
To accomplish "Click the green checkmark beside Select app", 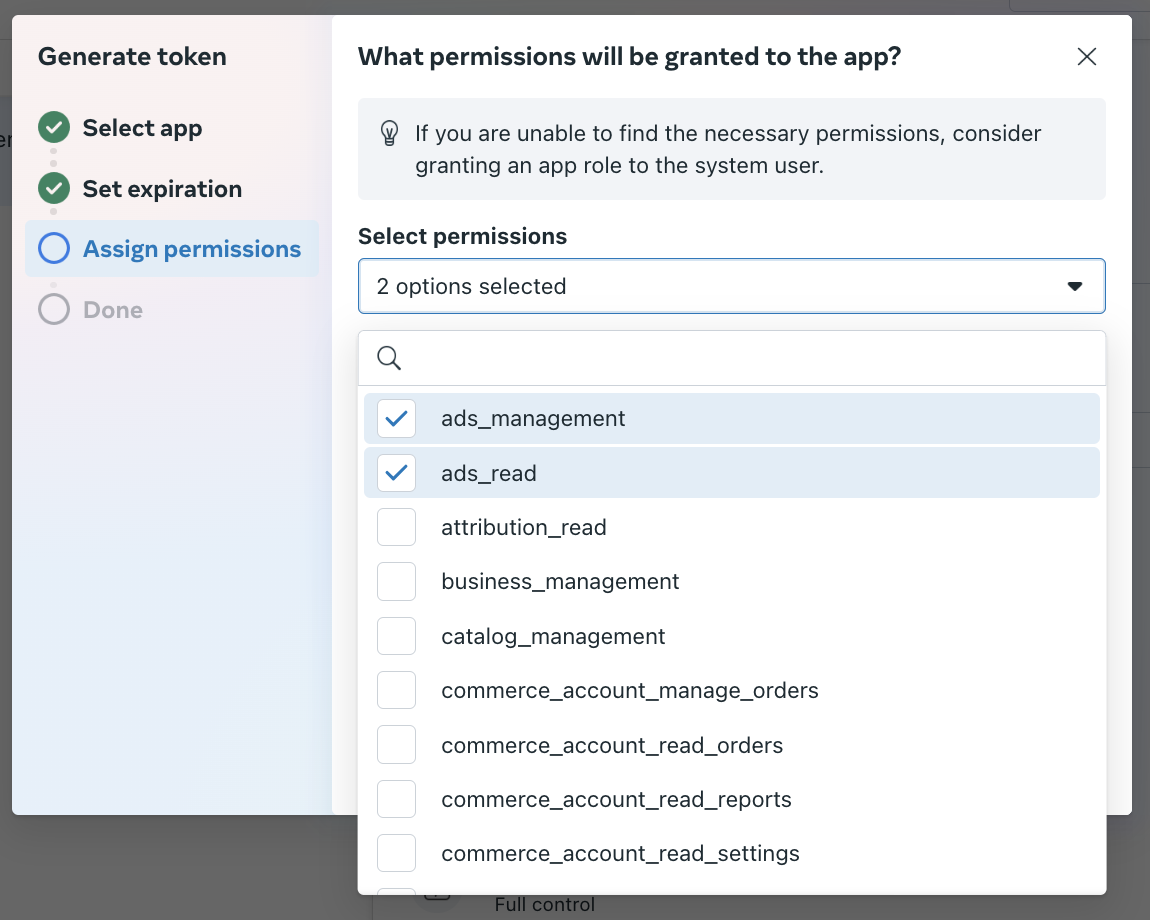I will pos(54,128).
